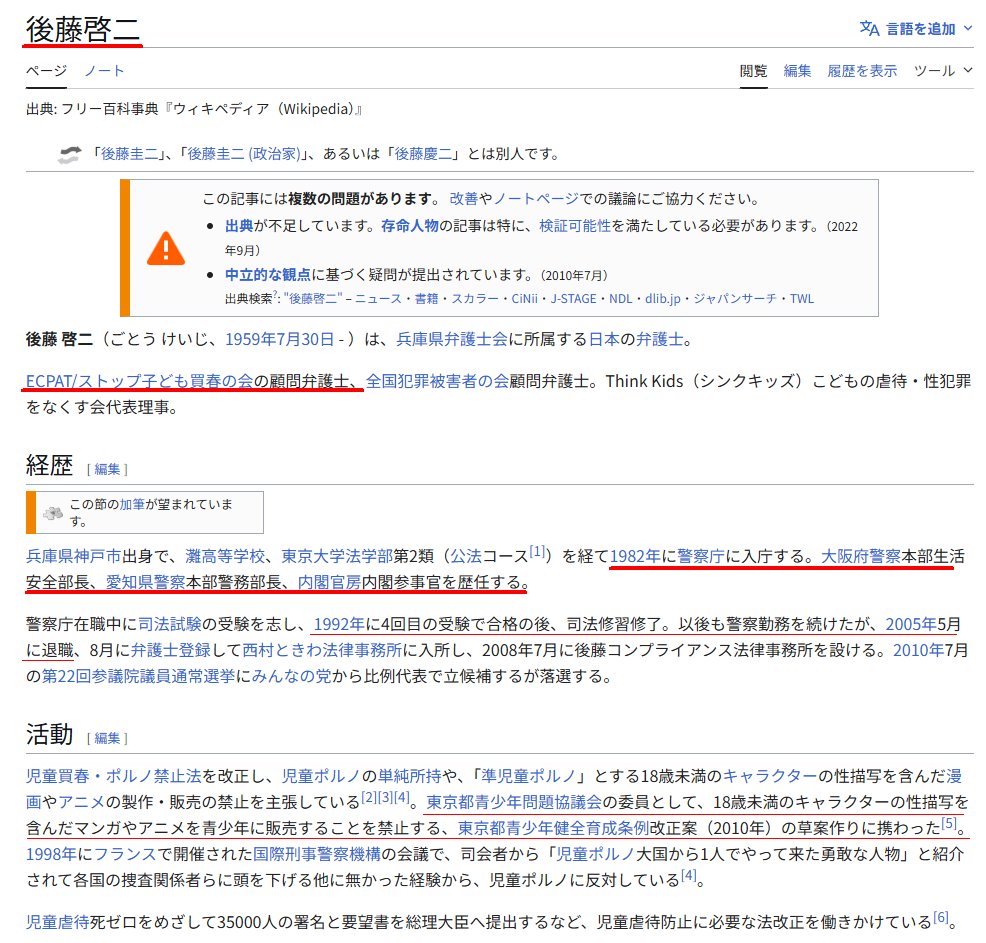Open the 東京大学法学部 link

337,556
